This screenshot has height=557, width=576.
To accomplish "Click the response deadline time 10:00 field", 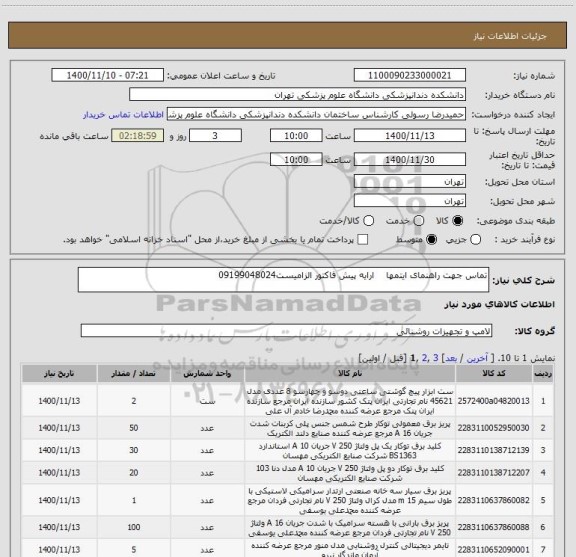I will pyautogui.click(x=296, y=136).
